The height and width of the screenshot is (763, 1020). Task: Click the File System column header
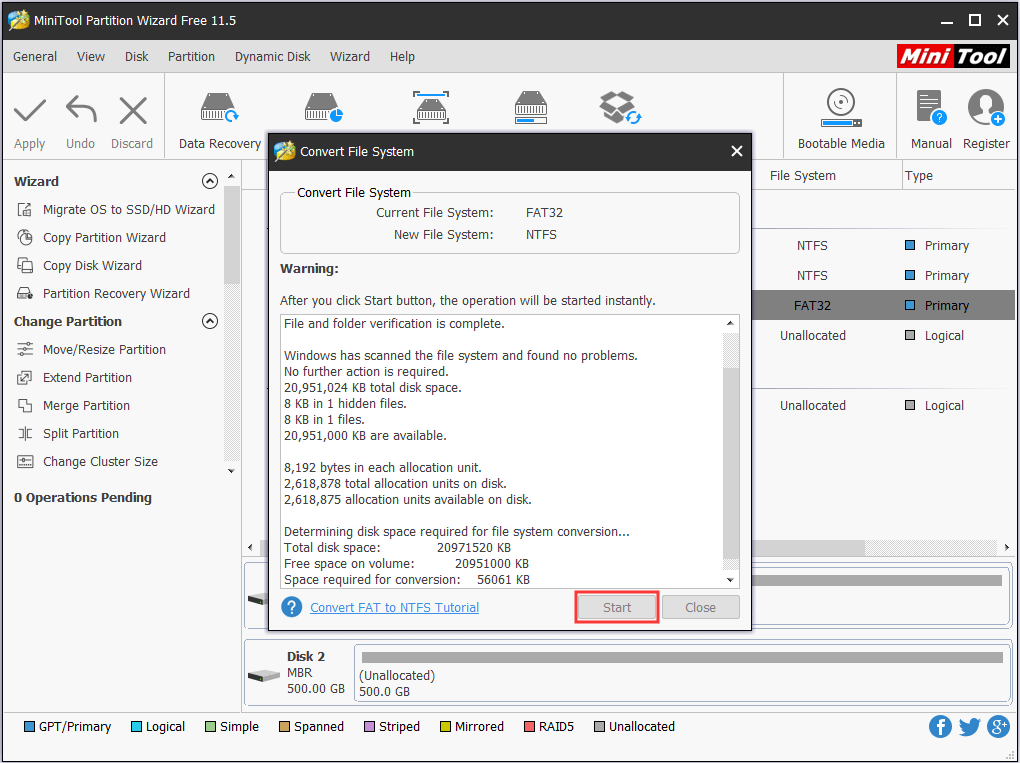802,175
